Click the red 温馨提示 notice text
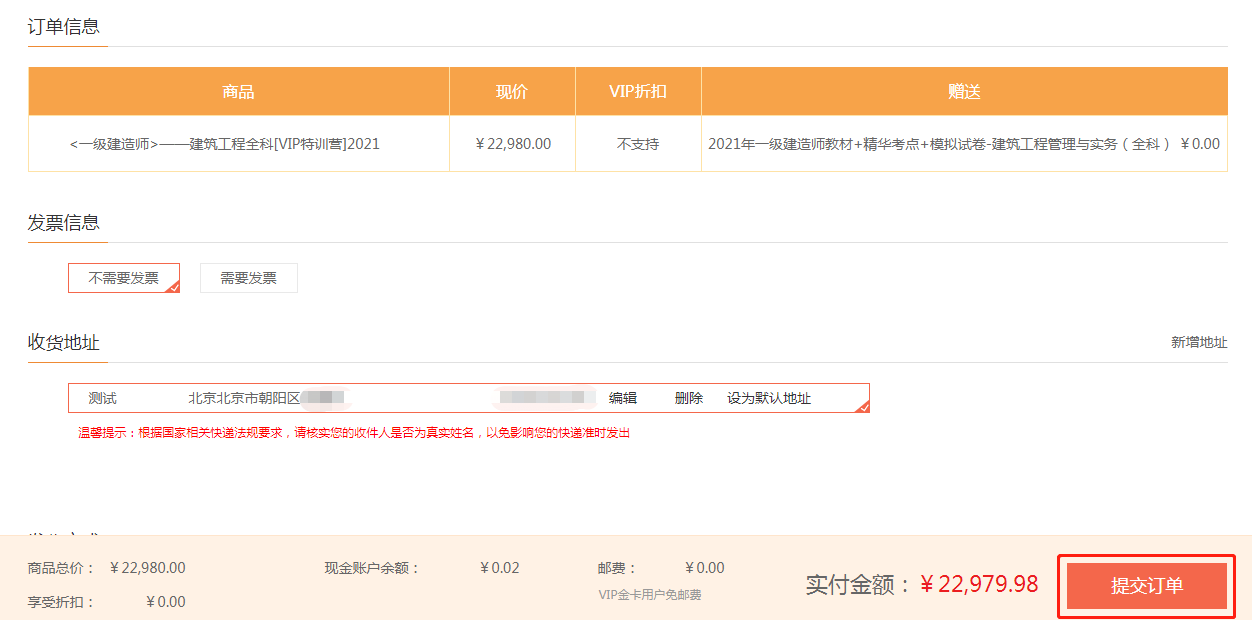Screen dimensions: 1252x620 click(354, 433)
